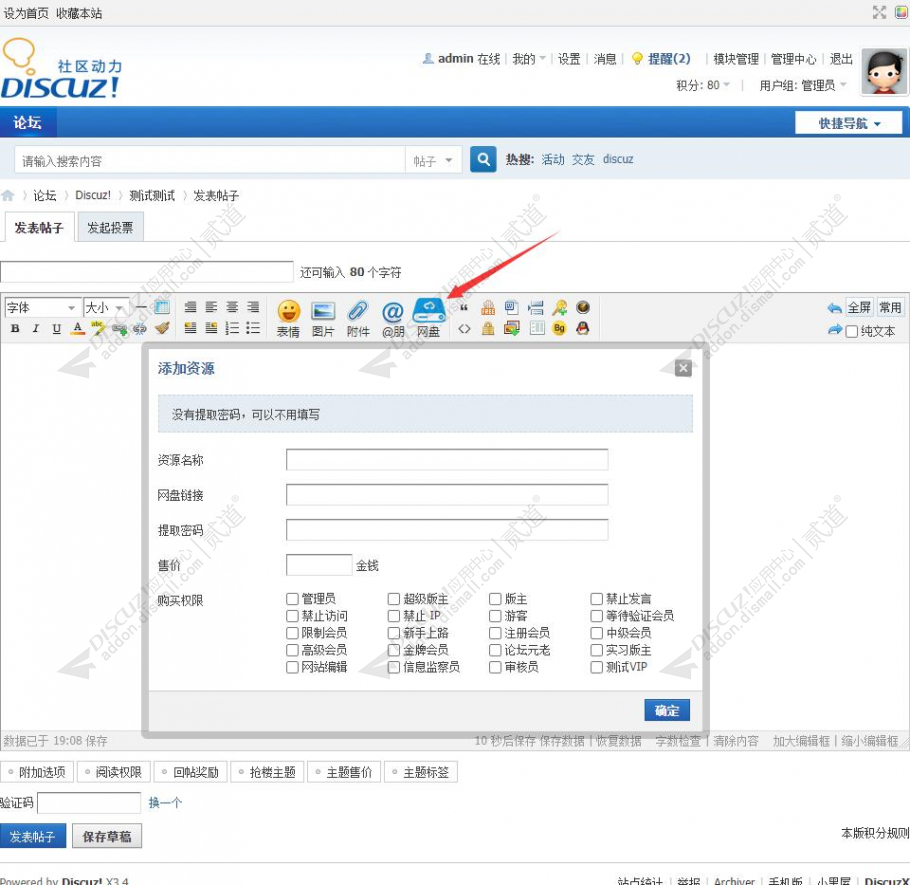Insert link icon in toolbar
The image size is (910, 885).
click(120, 328)
